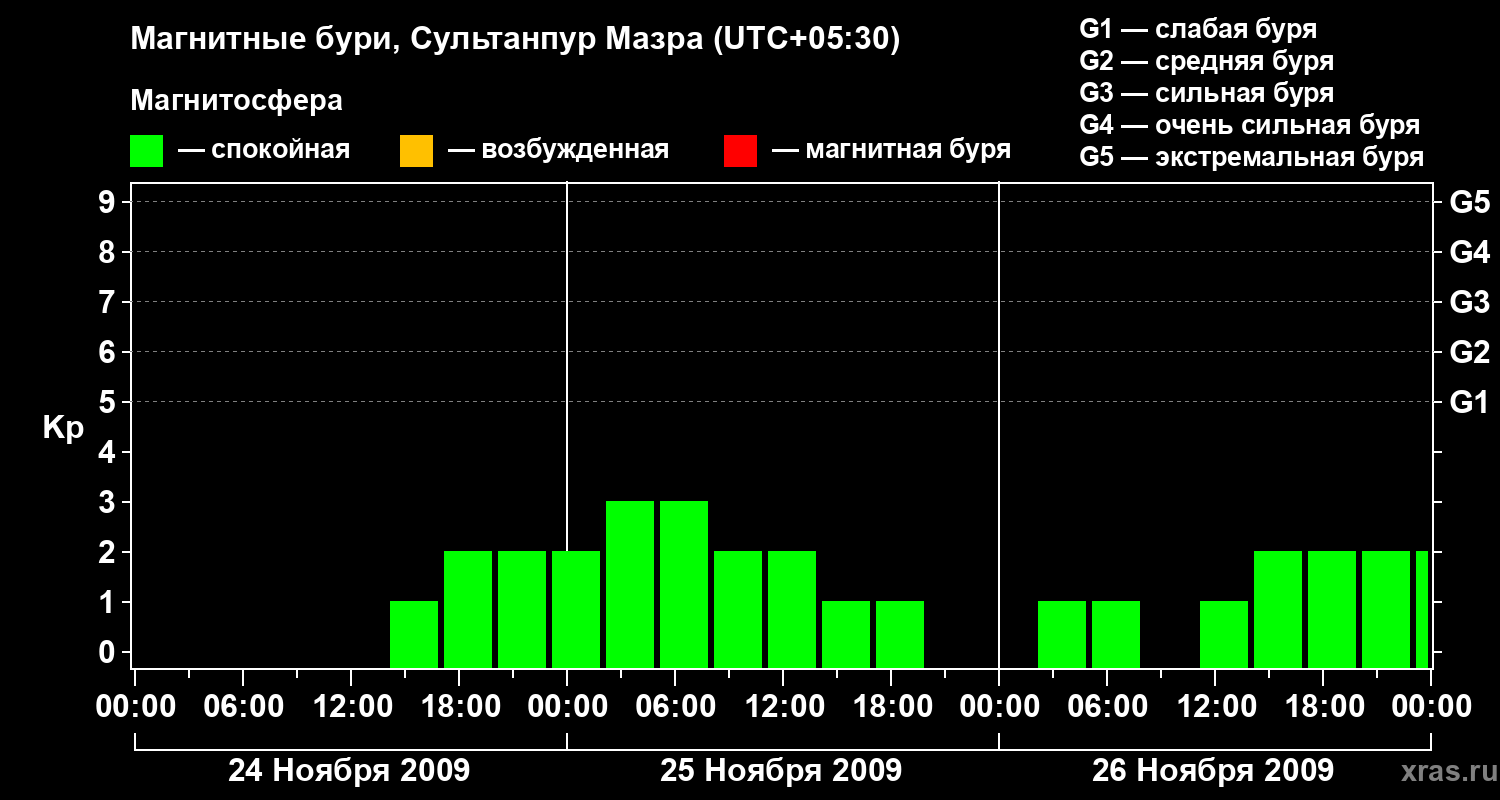Click the Kp axis value '9'
This screenshot has height=800, width=1500.
[x=109, y=202]
